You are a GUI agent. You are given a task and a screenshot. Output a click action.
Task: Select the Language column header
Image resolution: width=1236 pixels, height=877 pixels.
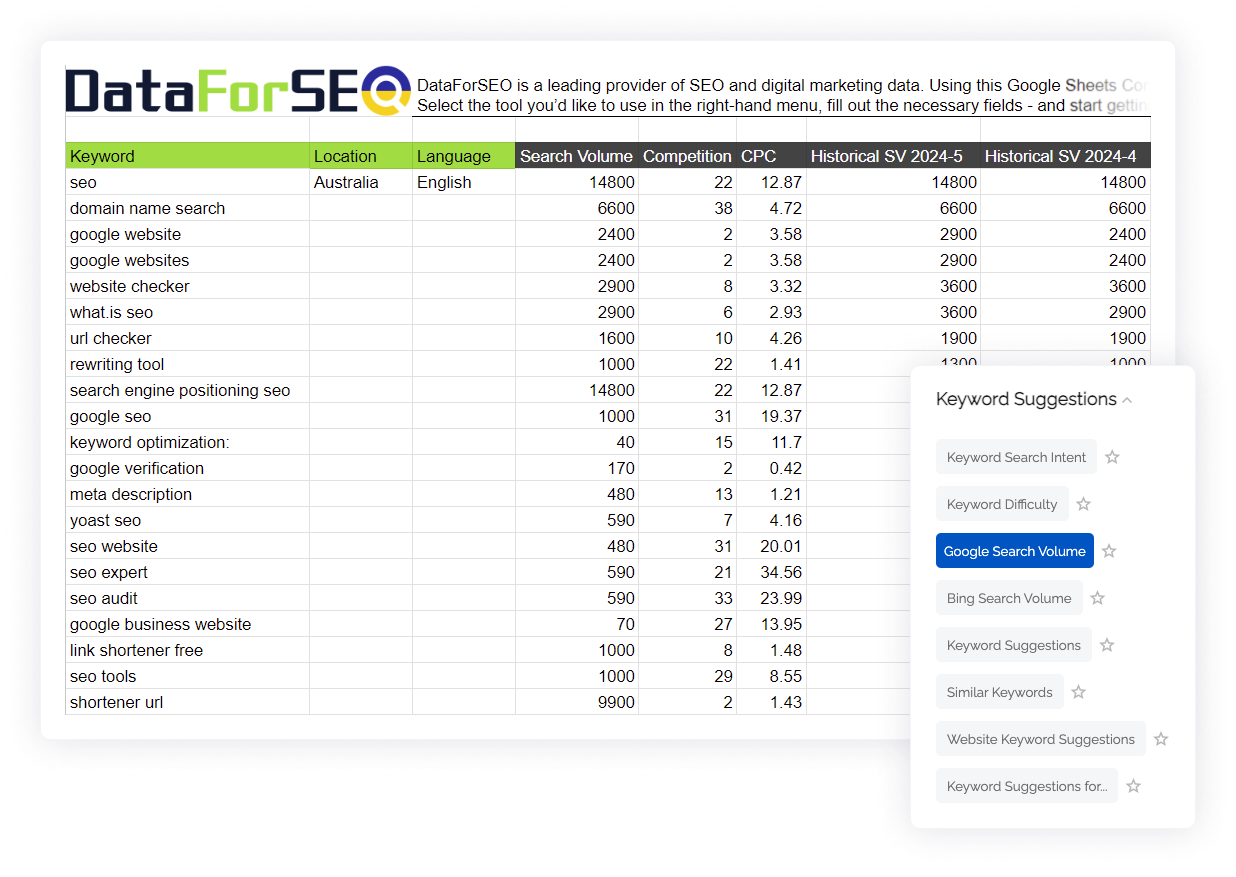pos(464,156)
